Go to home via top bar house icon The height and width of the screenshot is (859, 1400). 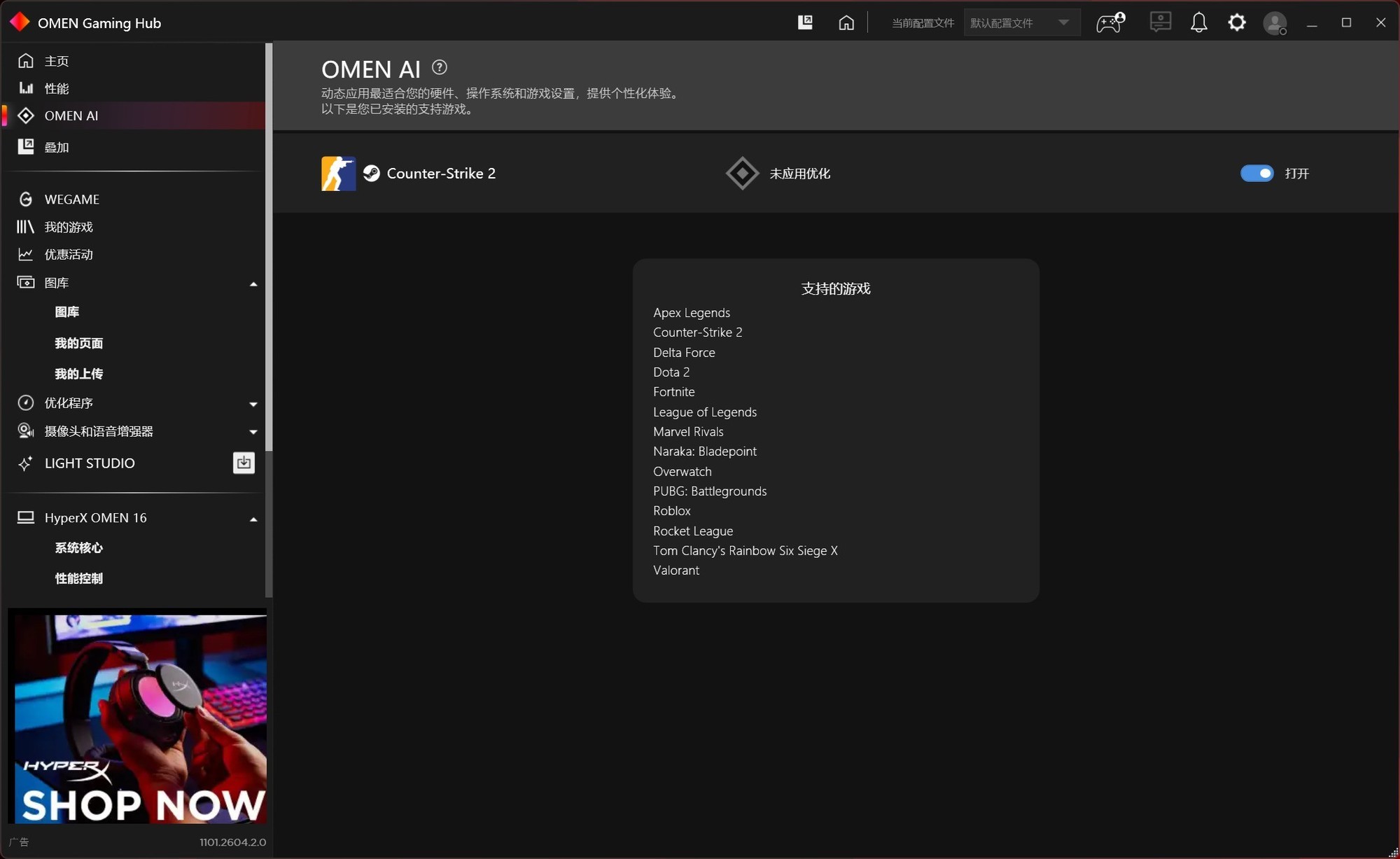pos(846,22)
